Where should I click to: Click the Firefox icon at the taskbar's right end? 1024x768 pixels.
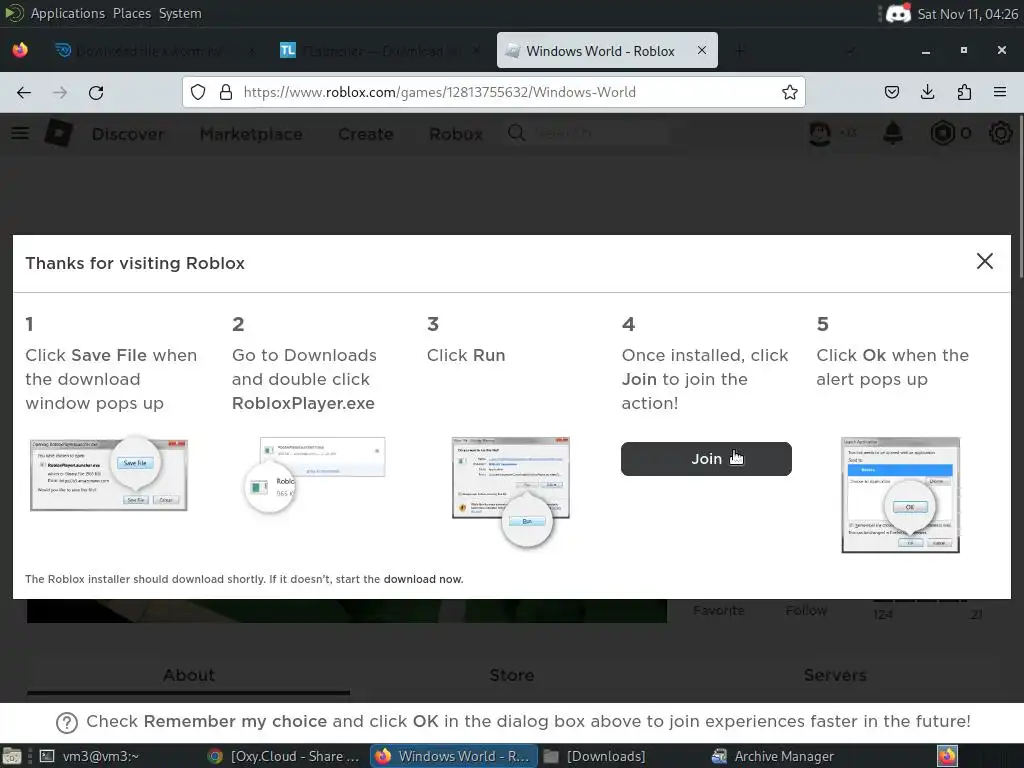[x=948, y=756]
